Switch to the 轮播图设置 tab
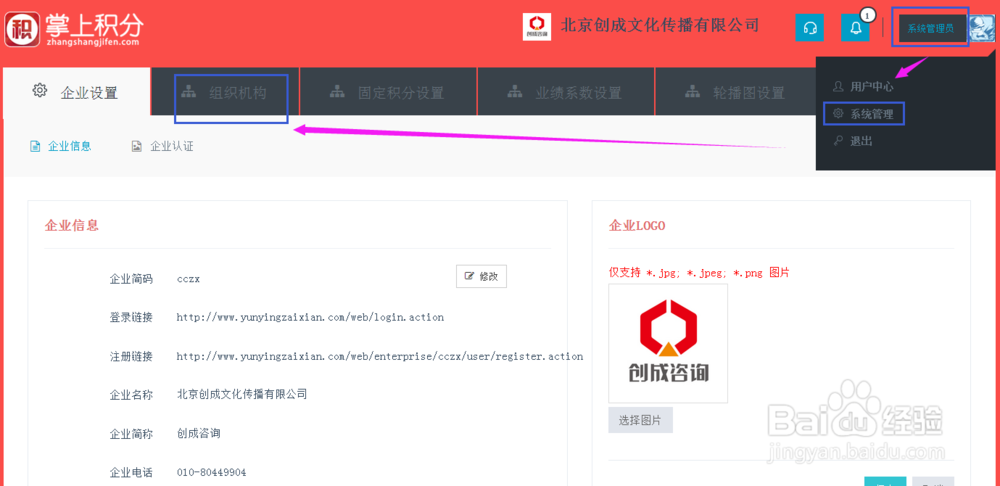Image resolution: width=1000 pixels, height=486 pixels. tap(735, 92)
